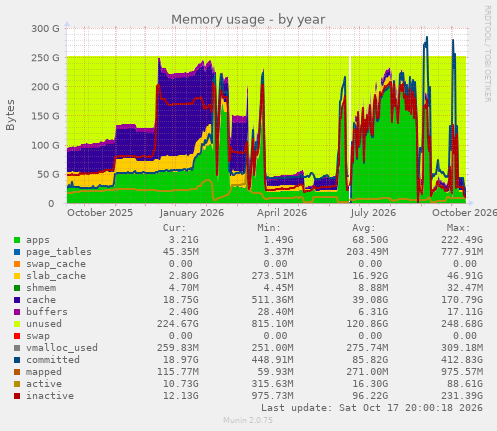Image resolution: width=497 pixels, height=431 pixels.
Task: Click apps current value 3.21G
Action: pyautogui.click(x=184, y=240)
